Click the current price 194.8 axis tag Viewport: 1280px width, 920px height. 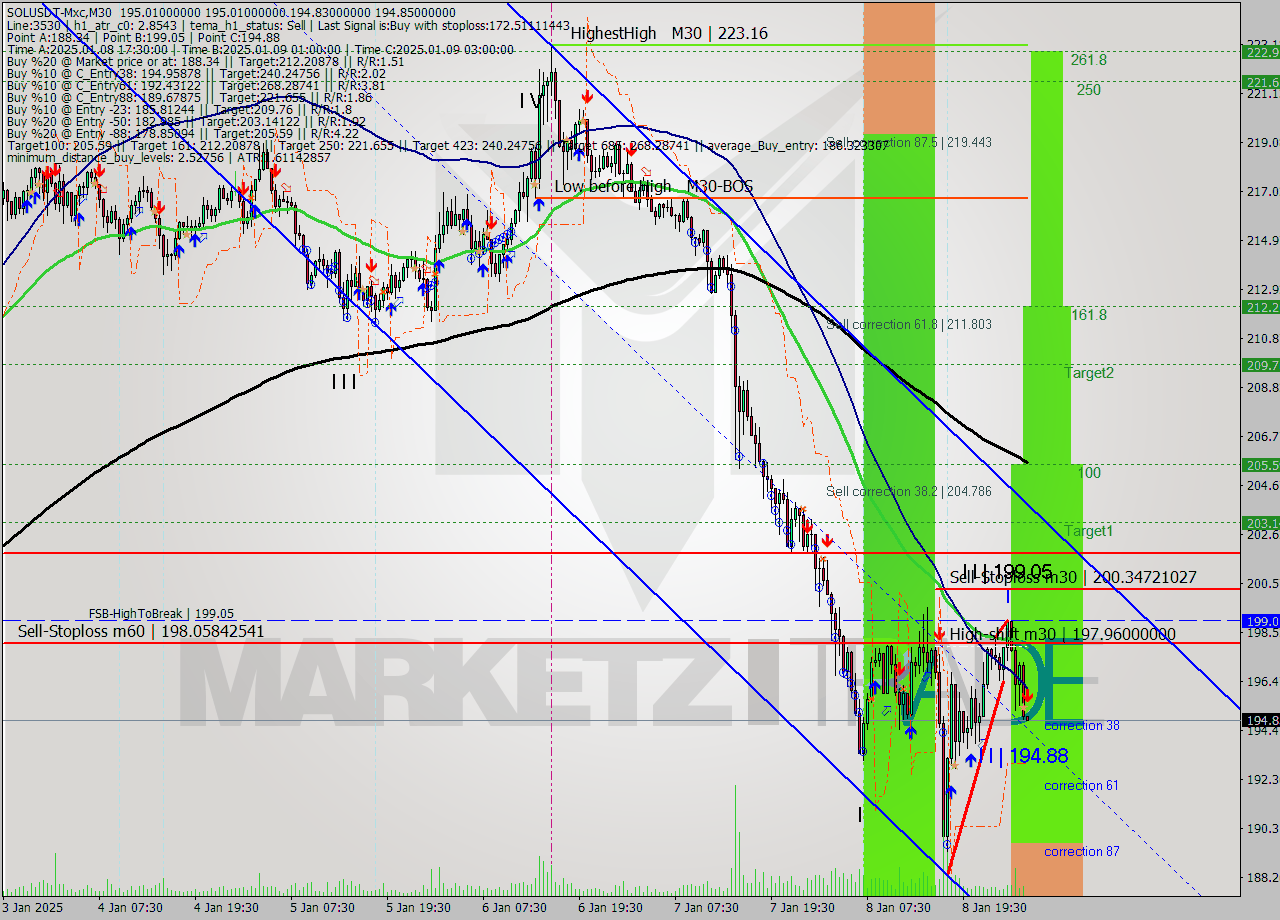(x=1261, y=720)
